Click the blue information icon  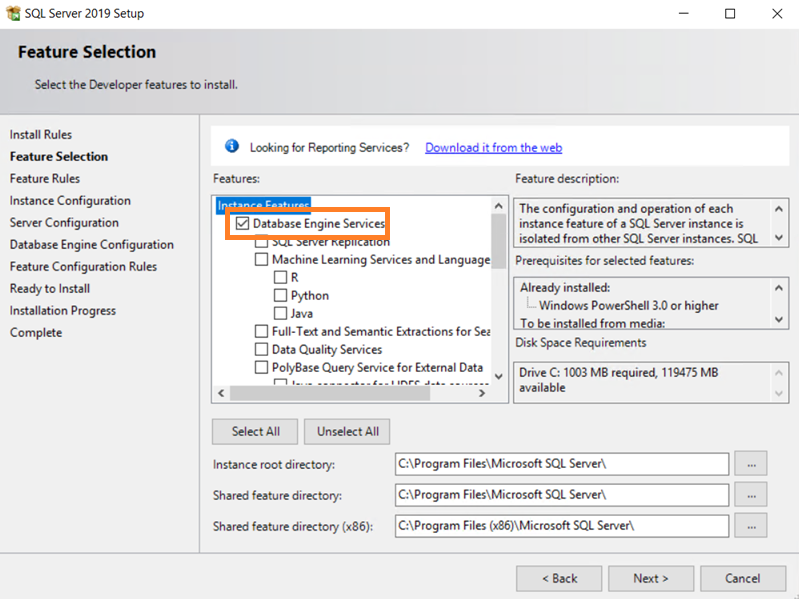tap(232, 147)
